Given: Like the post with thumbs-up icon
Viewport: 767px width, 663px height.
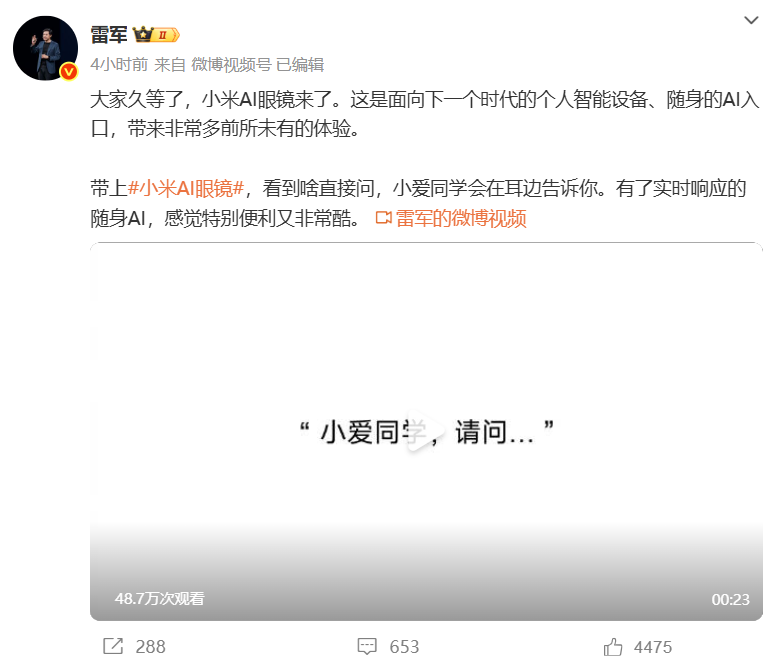Looking at the screenshot, I should click(x=612, y=646).
